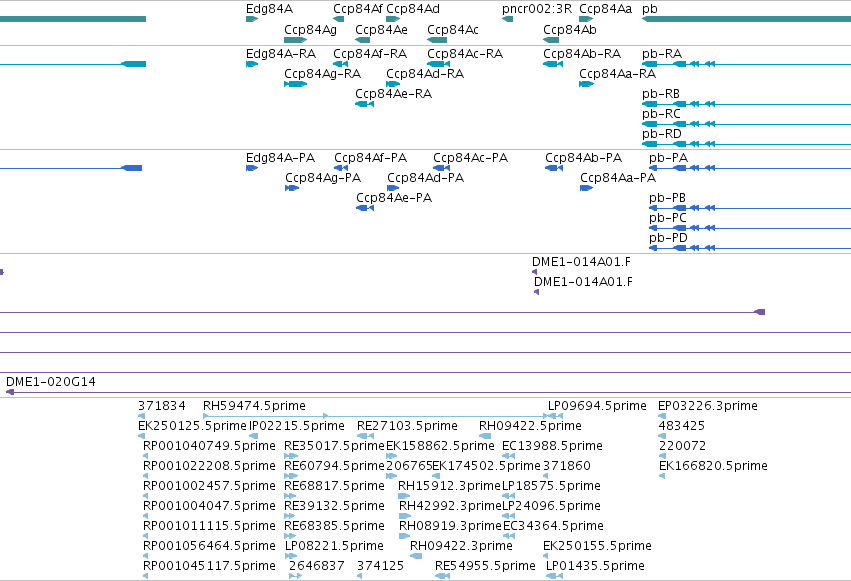Click EST EK158862.5prime
The image size is (851, 581).
440,446
